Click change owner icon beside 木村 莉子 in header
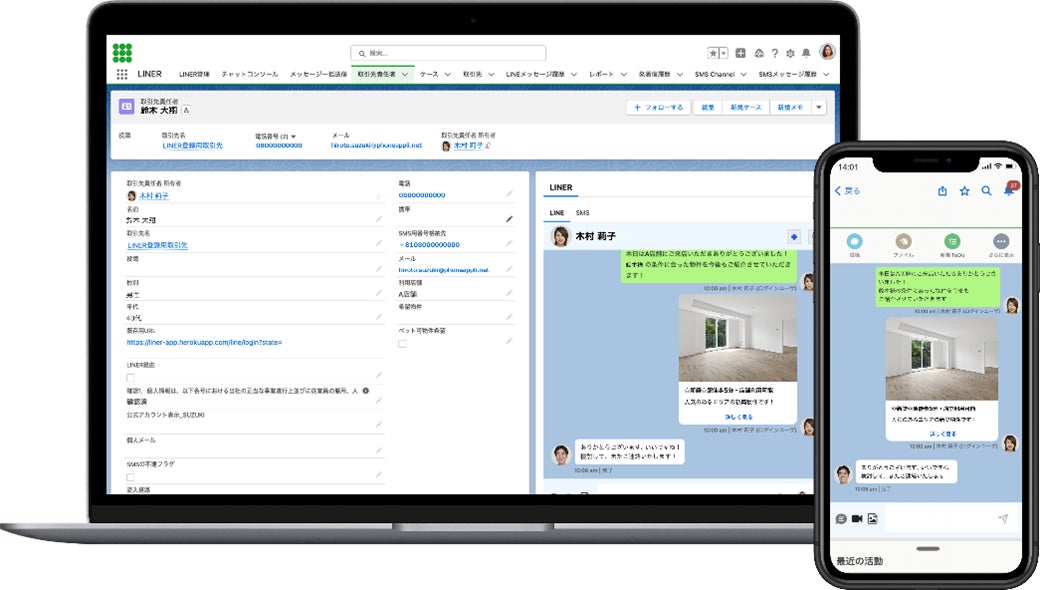 point(488,145)
